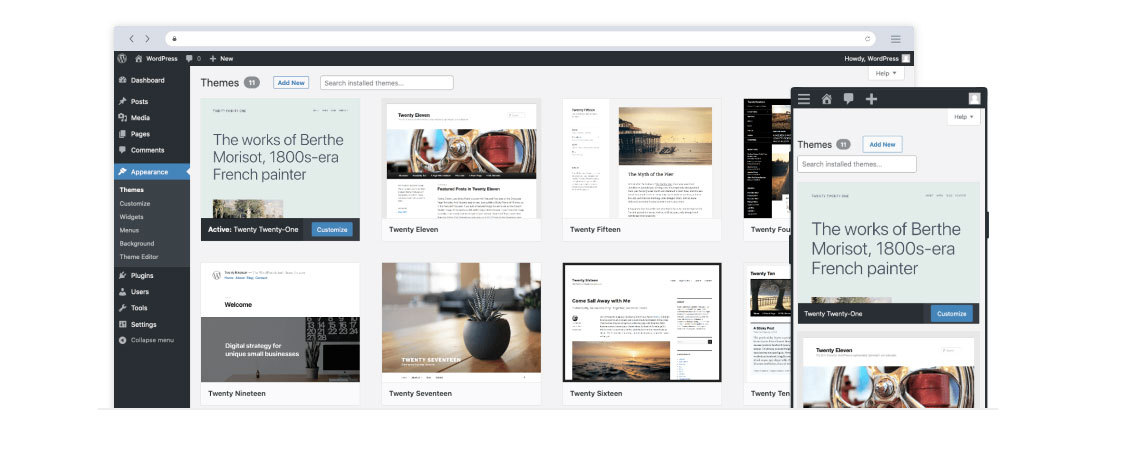Open comments bubble icon in desktop admin bar

(189, 58)
